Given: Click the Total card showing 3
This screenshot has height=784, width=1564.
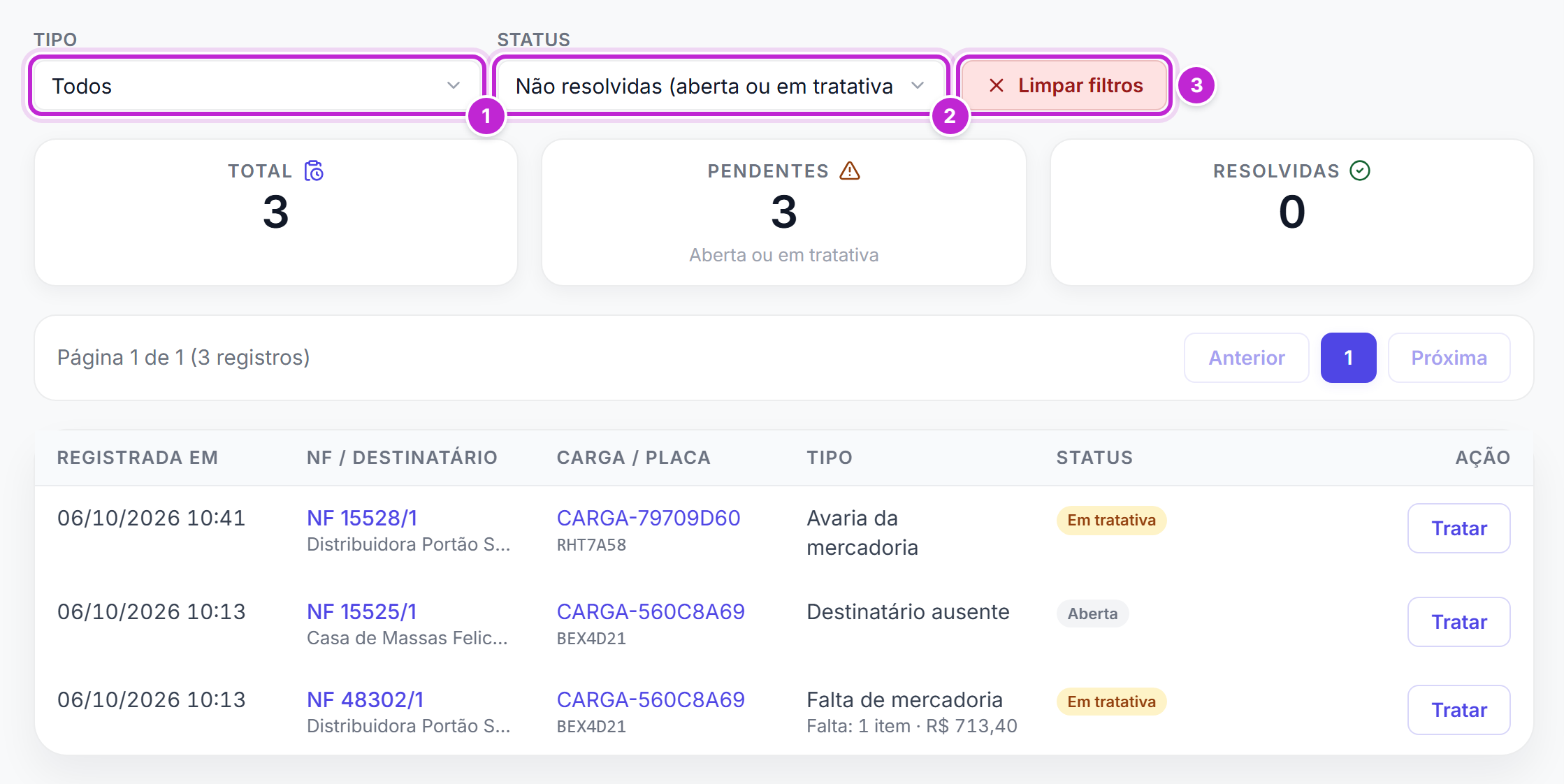Looking at the screenshot, I should 276,212.
